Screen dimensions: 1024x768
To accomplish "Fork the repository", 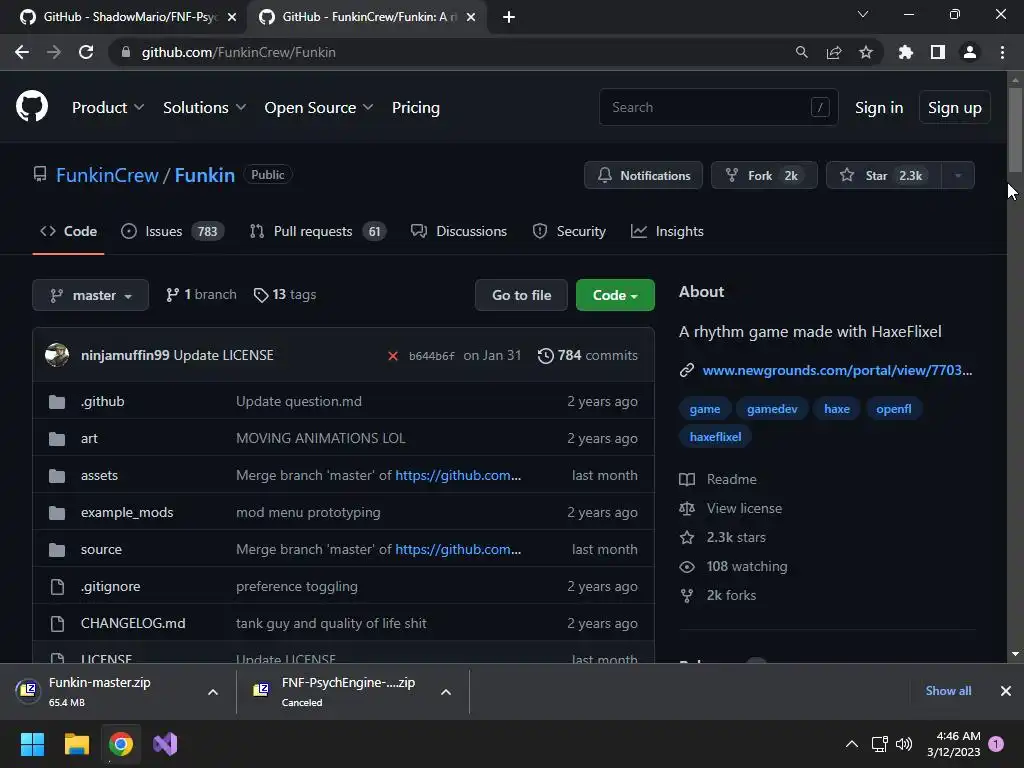I will point(764,175).
